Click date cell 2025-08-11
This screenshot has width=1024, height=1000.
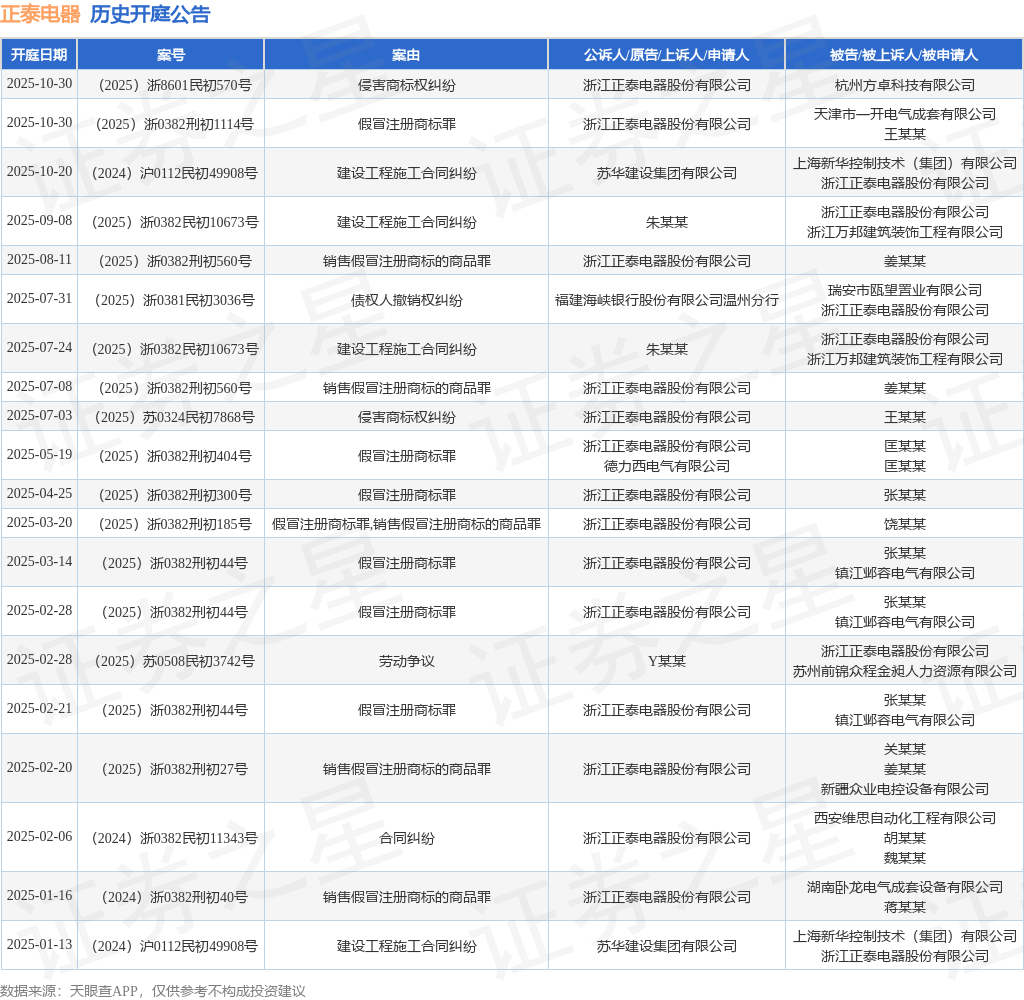click(39, 259)
